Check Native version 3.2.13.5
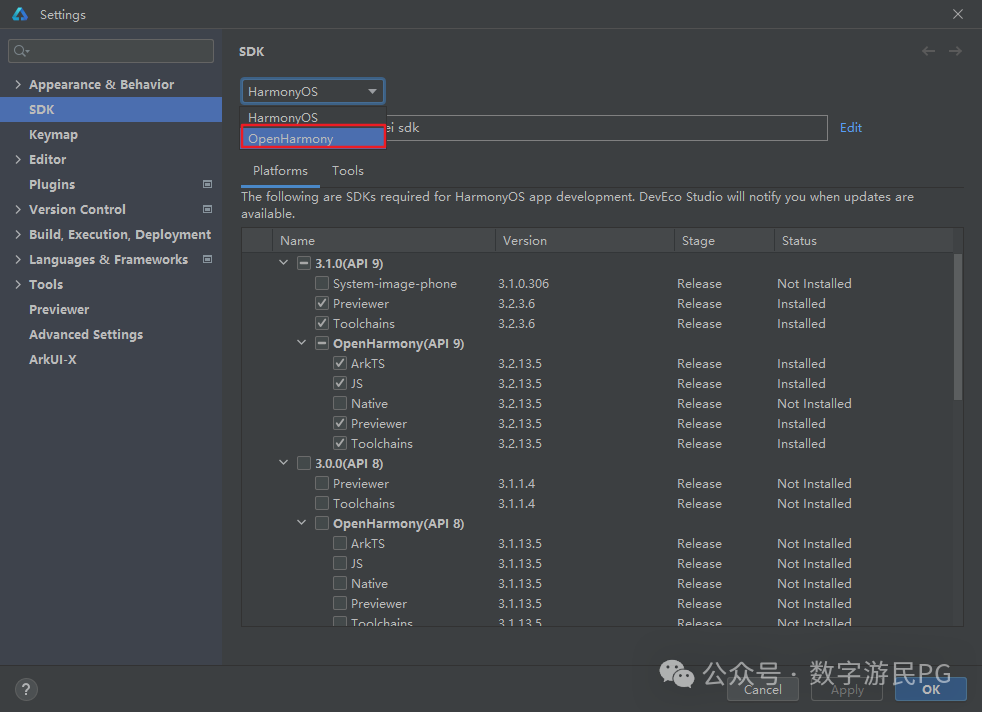The height and width of the screenshot is (712, 982). [340, 403]
